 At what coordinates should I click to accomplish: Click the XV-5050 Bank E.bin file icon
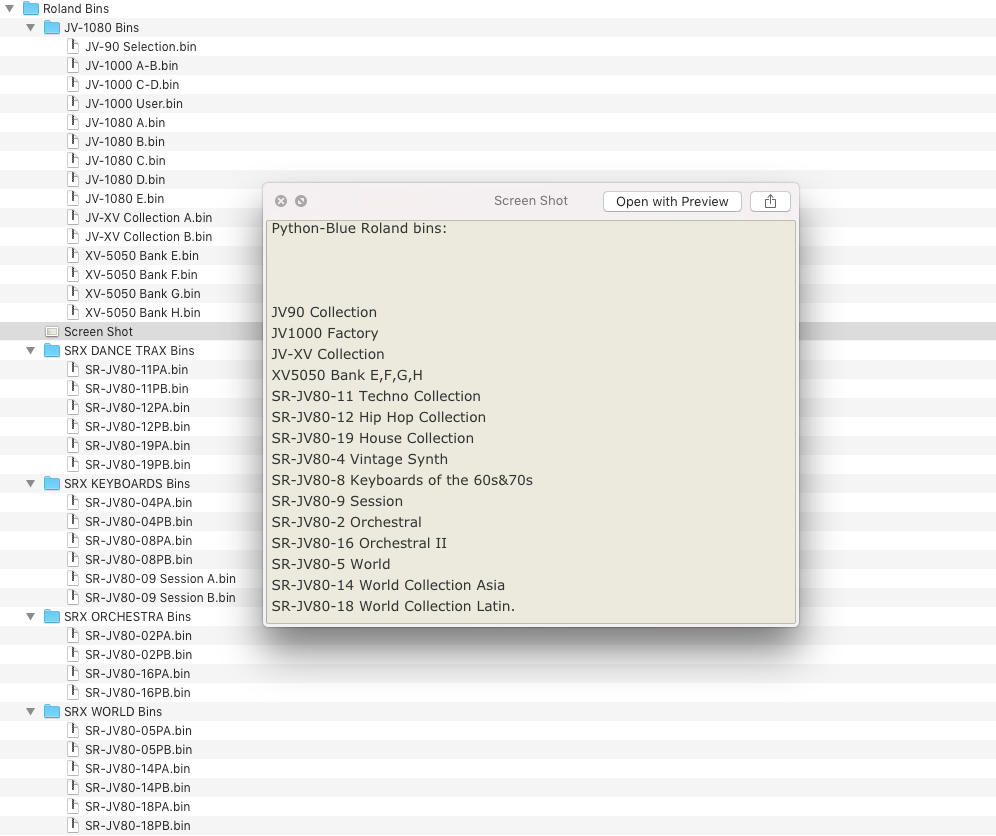pos(73,256)
